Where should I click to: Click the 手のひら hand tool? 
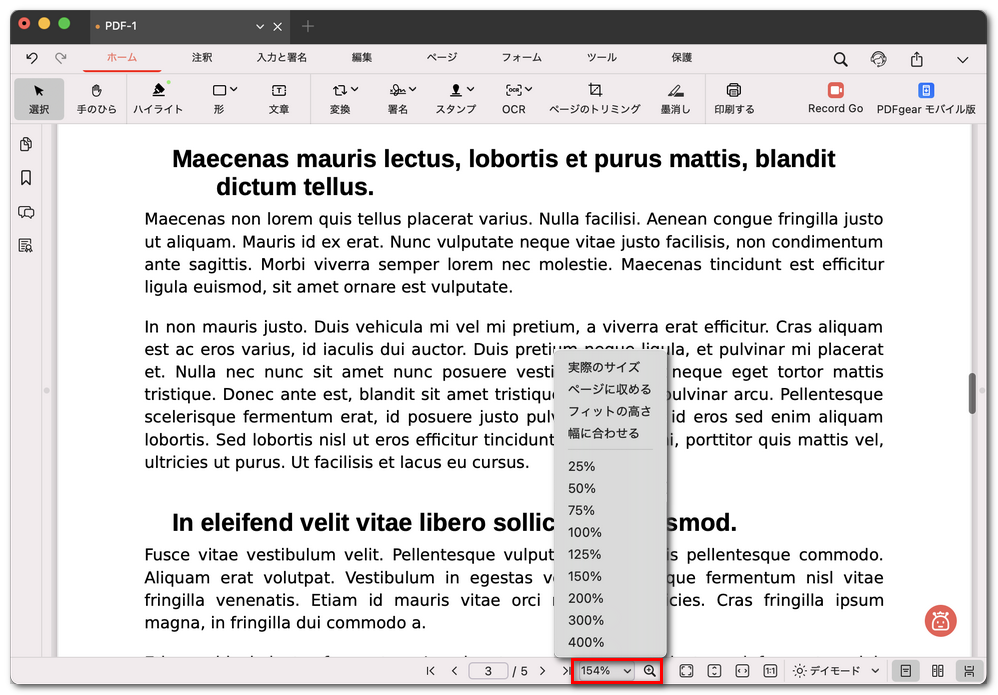[x=97, y=98]
